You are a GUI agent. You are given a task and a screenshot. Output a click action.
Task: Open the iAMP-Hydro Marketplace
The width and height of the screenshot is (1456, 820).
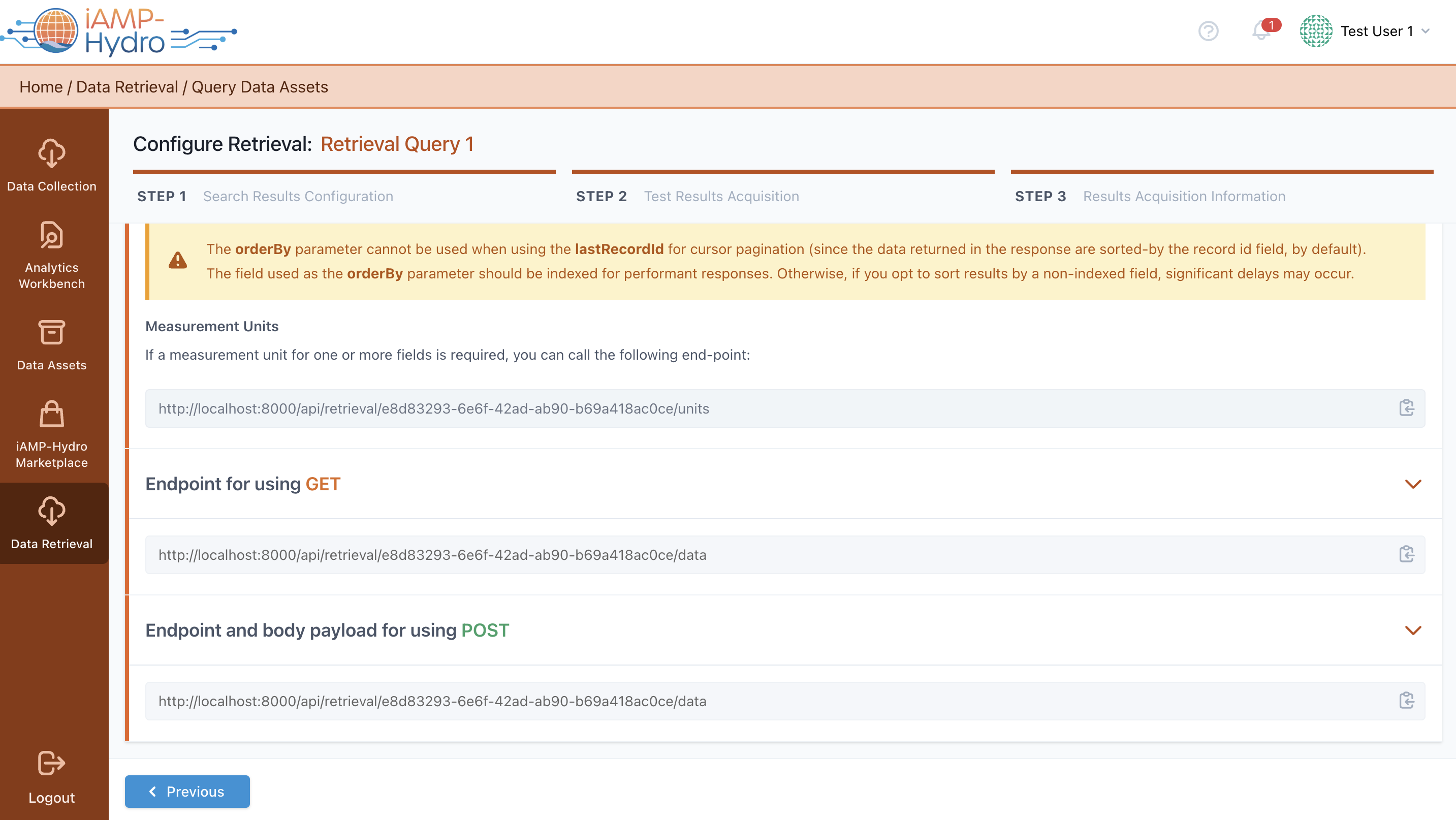pyautogui.click(x=51, y=434)
